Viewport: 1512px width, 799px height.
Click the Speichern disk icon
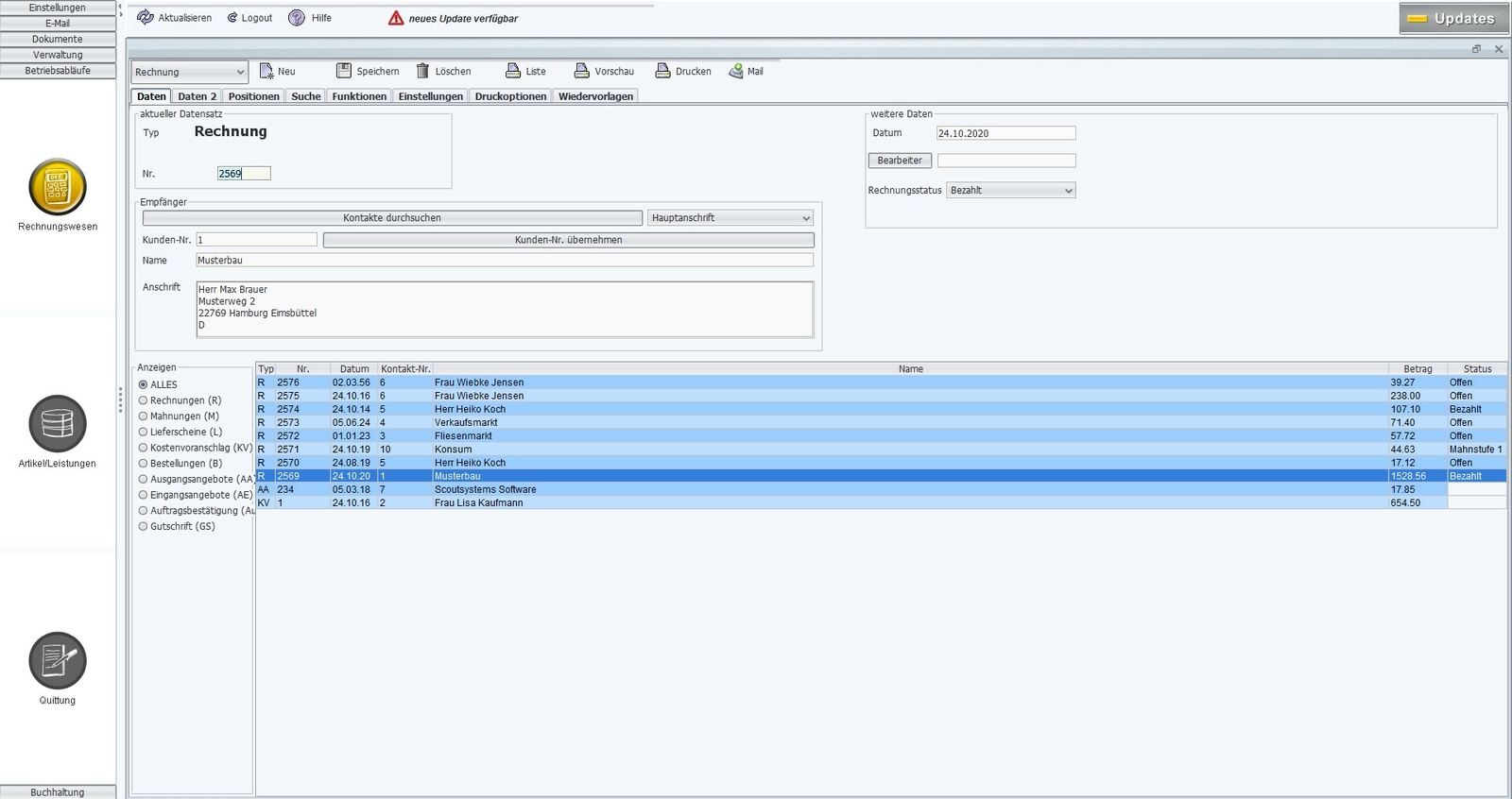pos(344,71)
